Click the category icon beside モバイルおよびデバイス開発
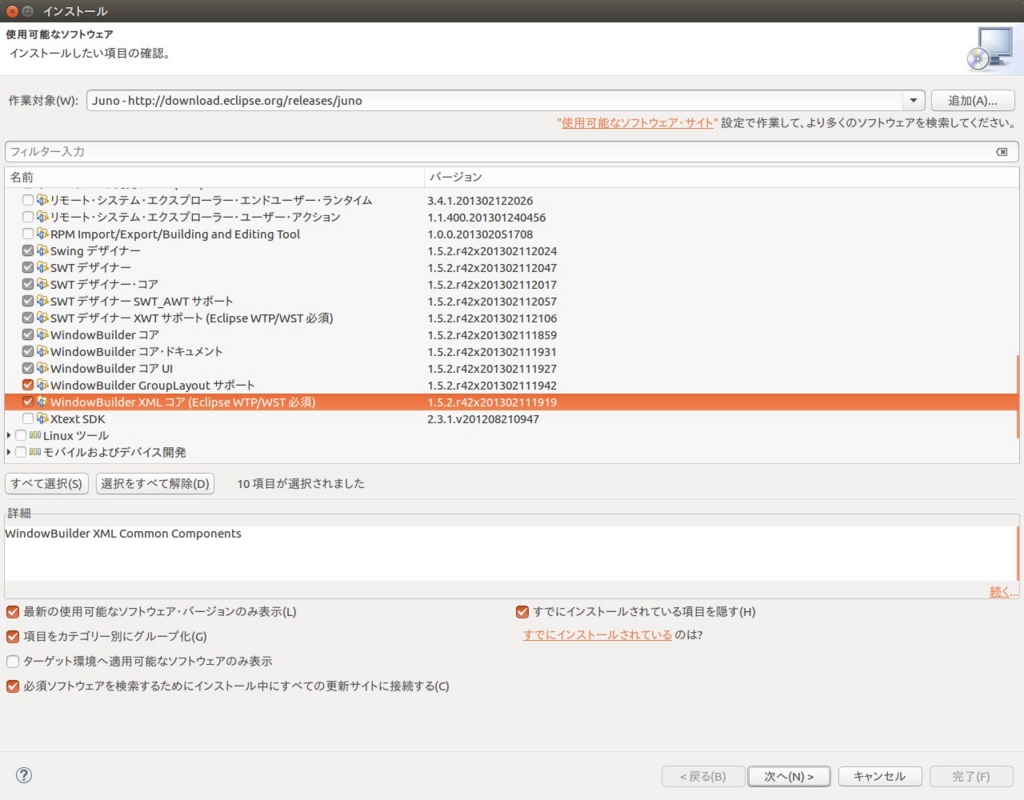 (x=35, y=452)
